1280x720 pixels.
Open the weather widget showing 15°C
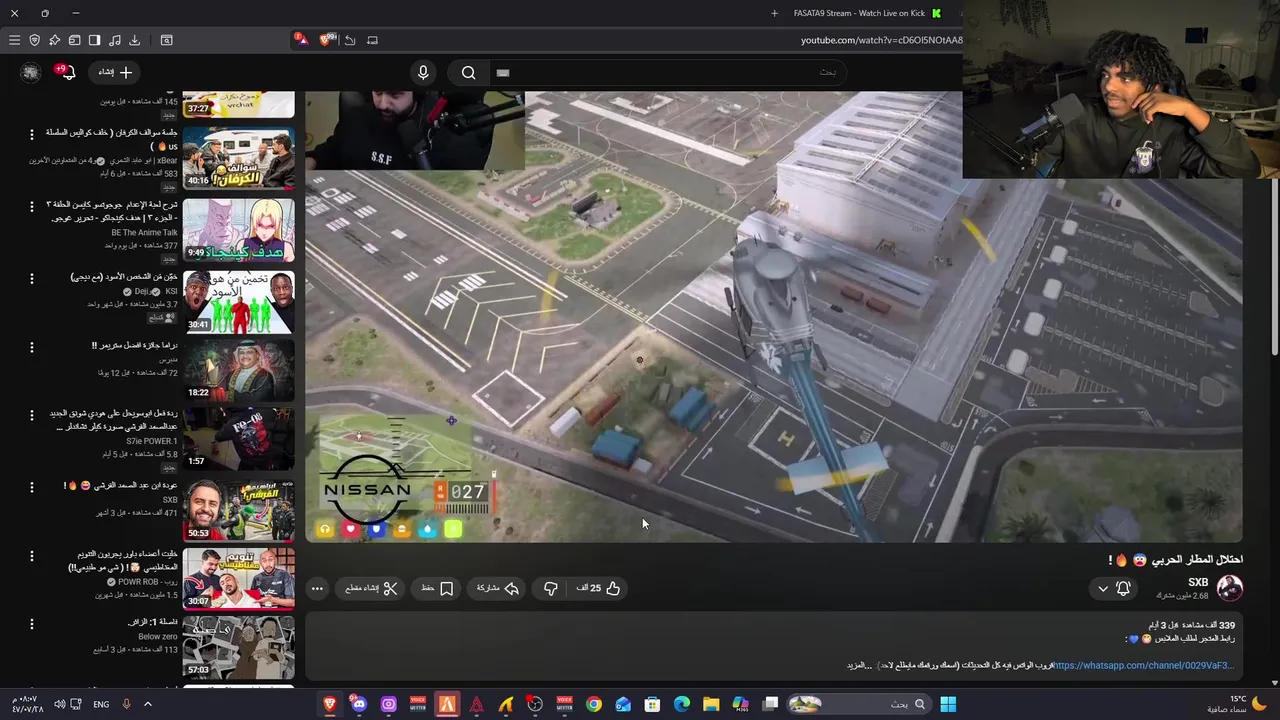[x=1239, y=704]
